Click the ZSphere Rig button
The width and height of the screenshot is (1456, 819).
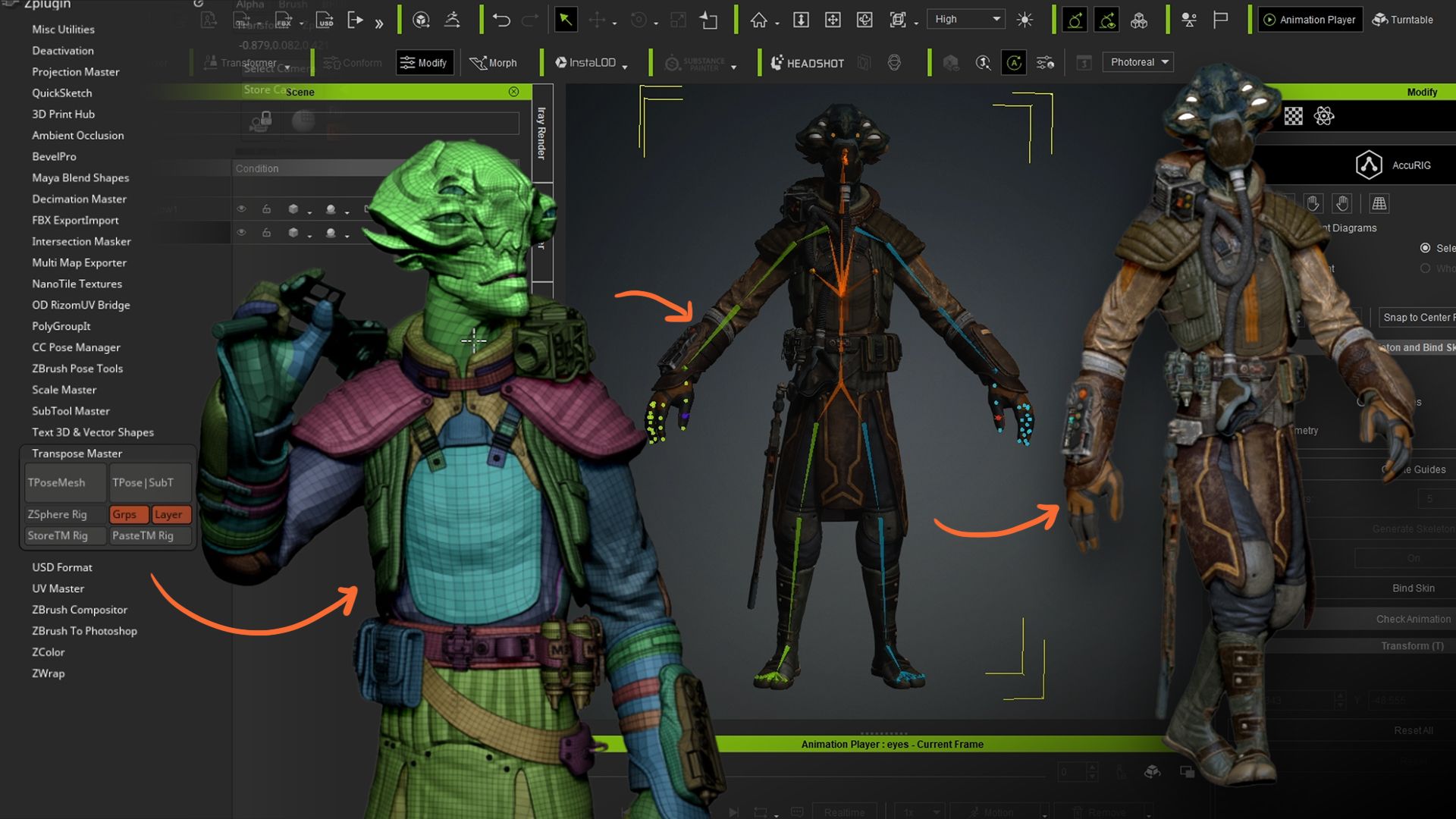[65, 514]
